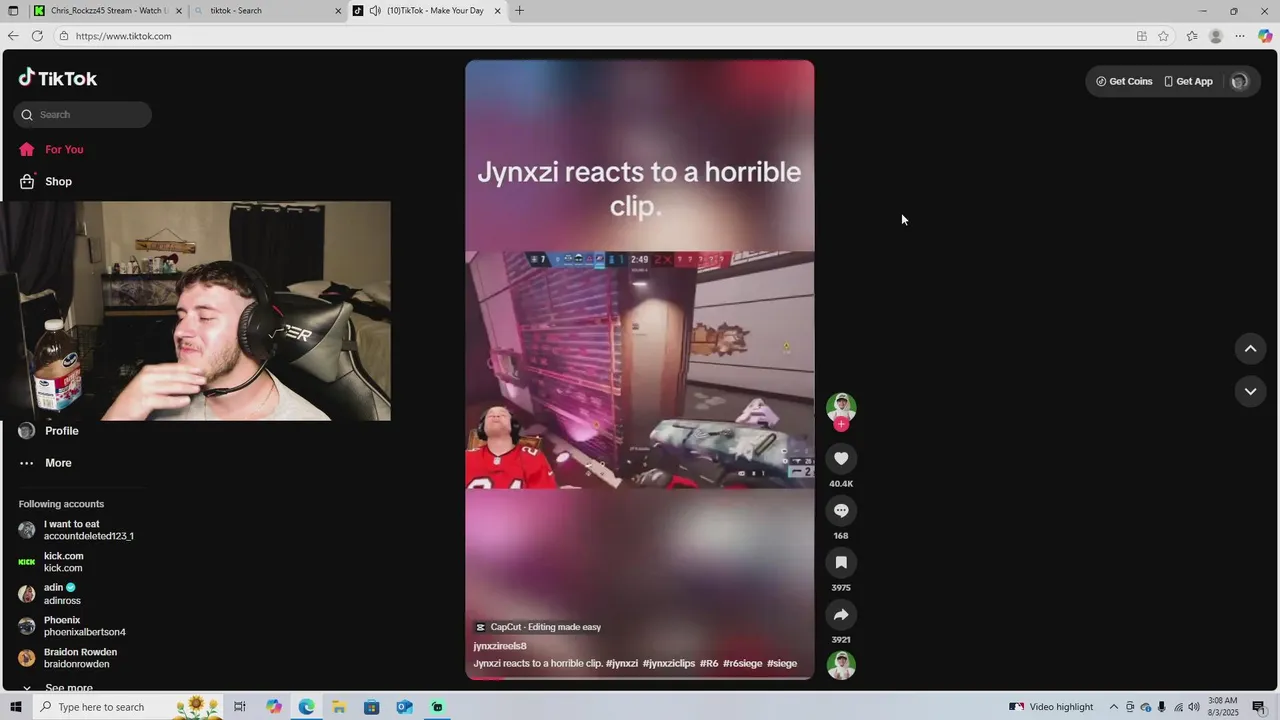Click Get Coins button

point(1124,81)
